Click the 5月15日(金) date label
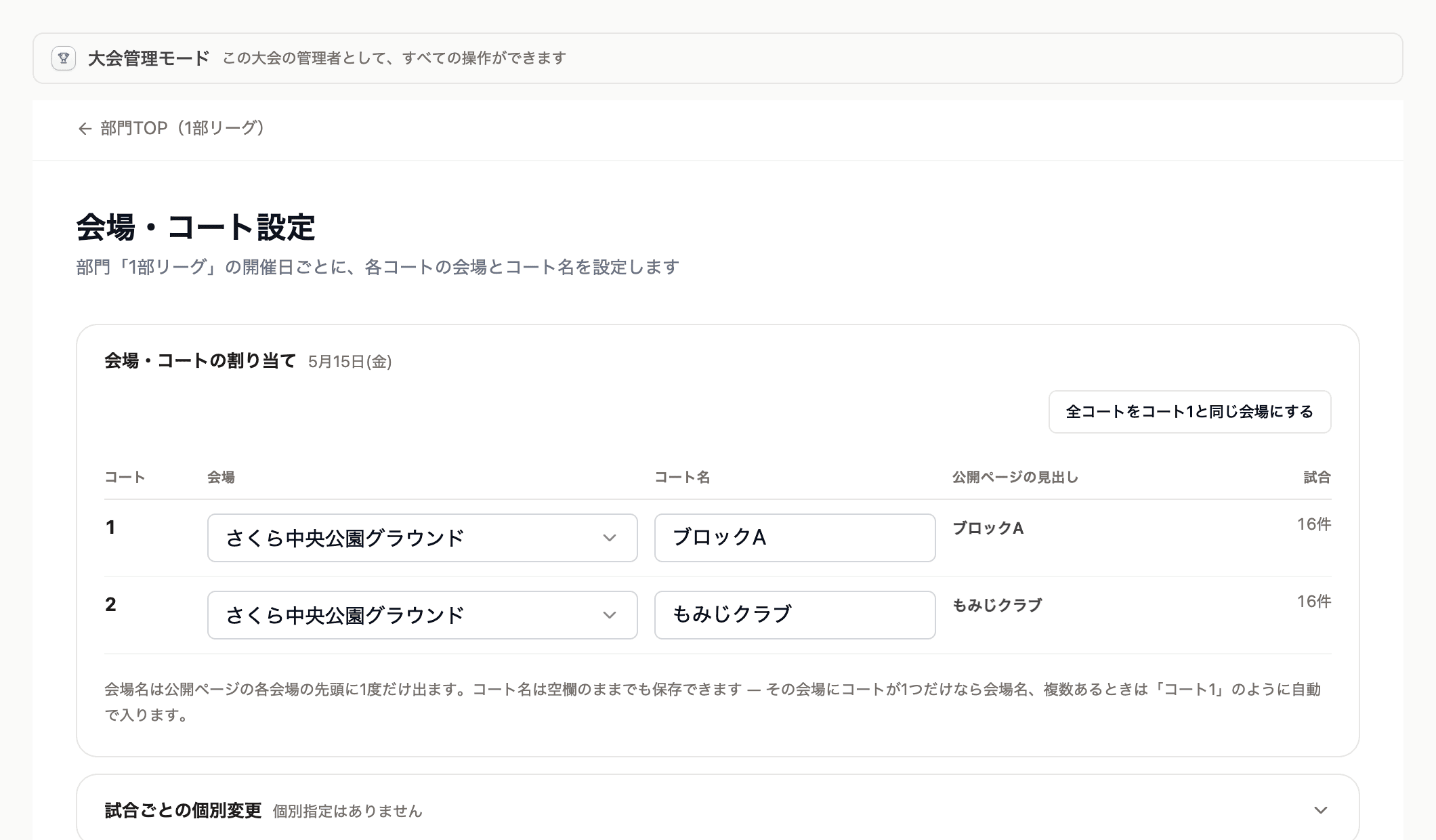This screenshot has height=840, width=1436. pos(350,362)
